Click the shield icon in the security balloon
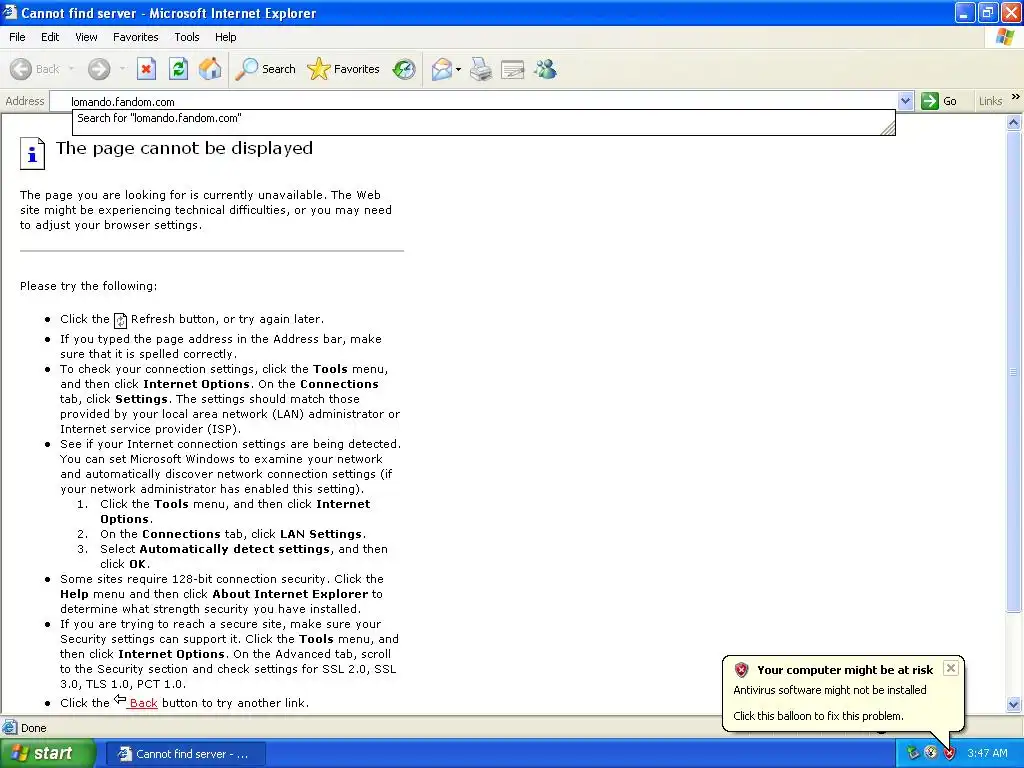The height and width of the screenshot is (768, 1024). coord(741,669)
